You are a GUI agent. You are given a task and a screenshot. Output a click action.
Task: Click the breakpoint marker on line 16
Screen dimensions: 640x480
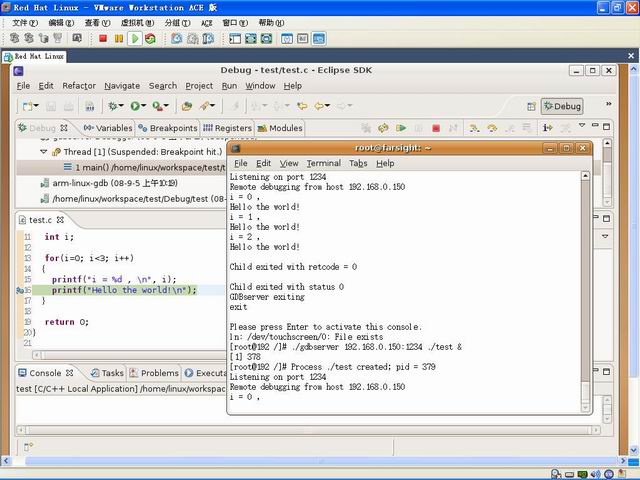(x=20, y=290)
